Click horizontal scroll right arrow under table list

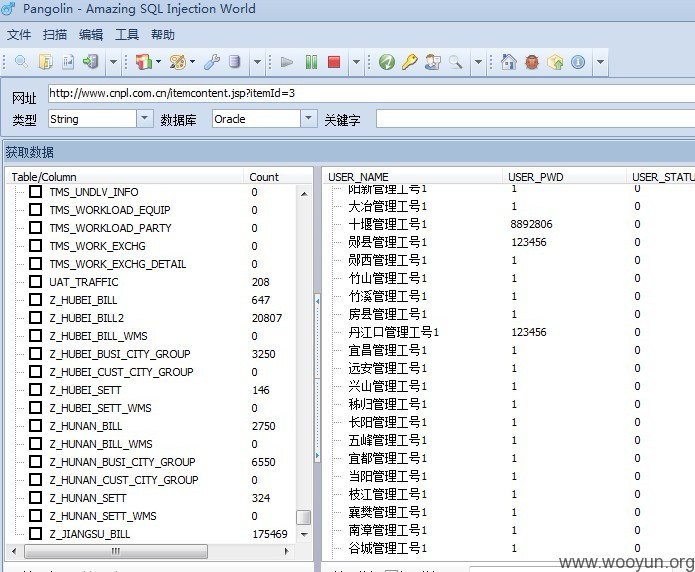coord(286,551)
